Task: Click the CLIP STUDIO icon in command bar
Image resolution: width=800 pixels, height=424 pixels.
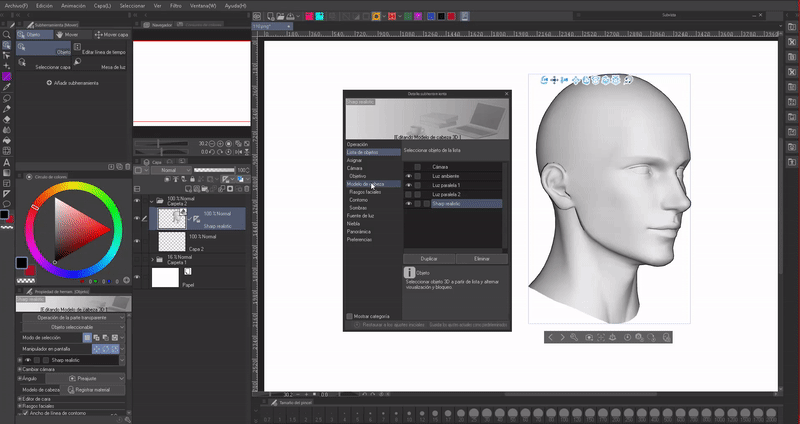Action: (x=258, y=16)
